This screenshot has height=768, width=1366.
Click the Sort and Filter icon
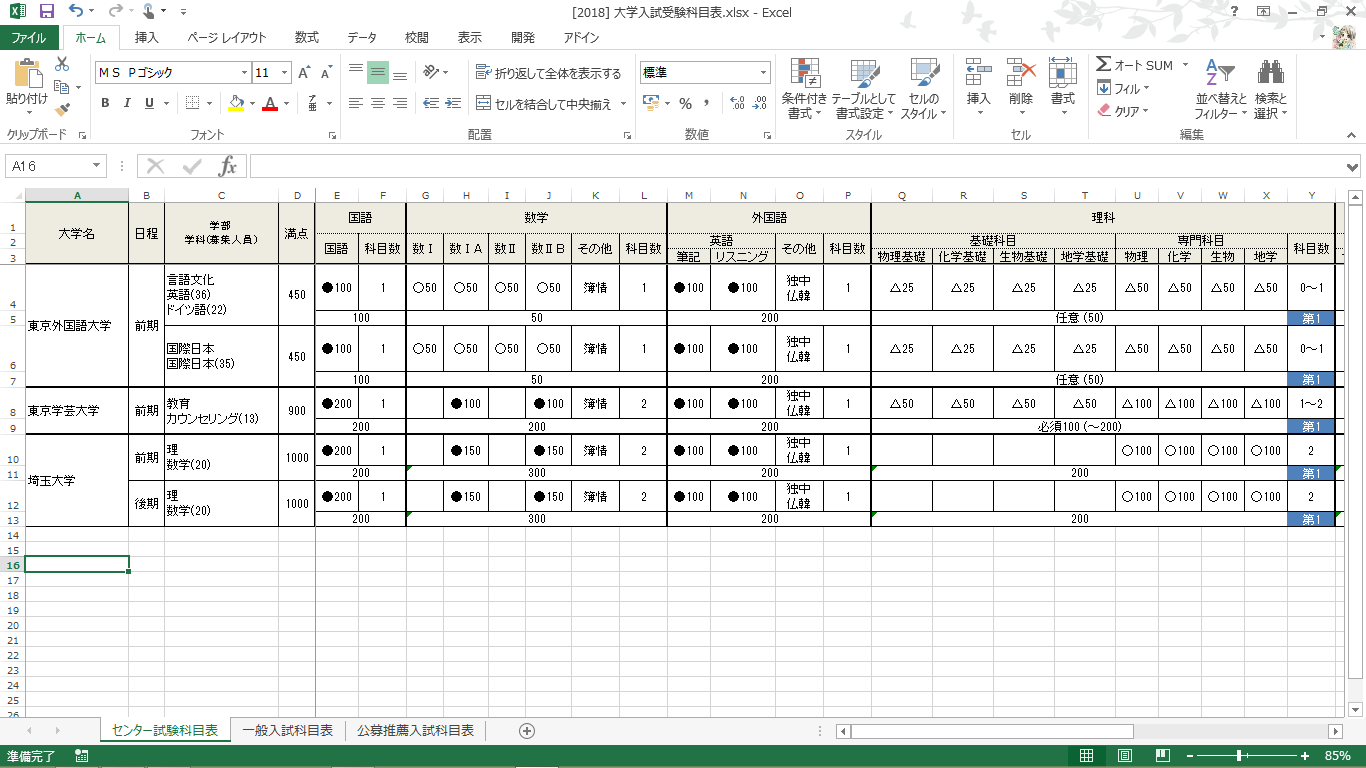(1220, 74)
